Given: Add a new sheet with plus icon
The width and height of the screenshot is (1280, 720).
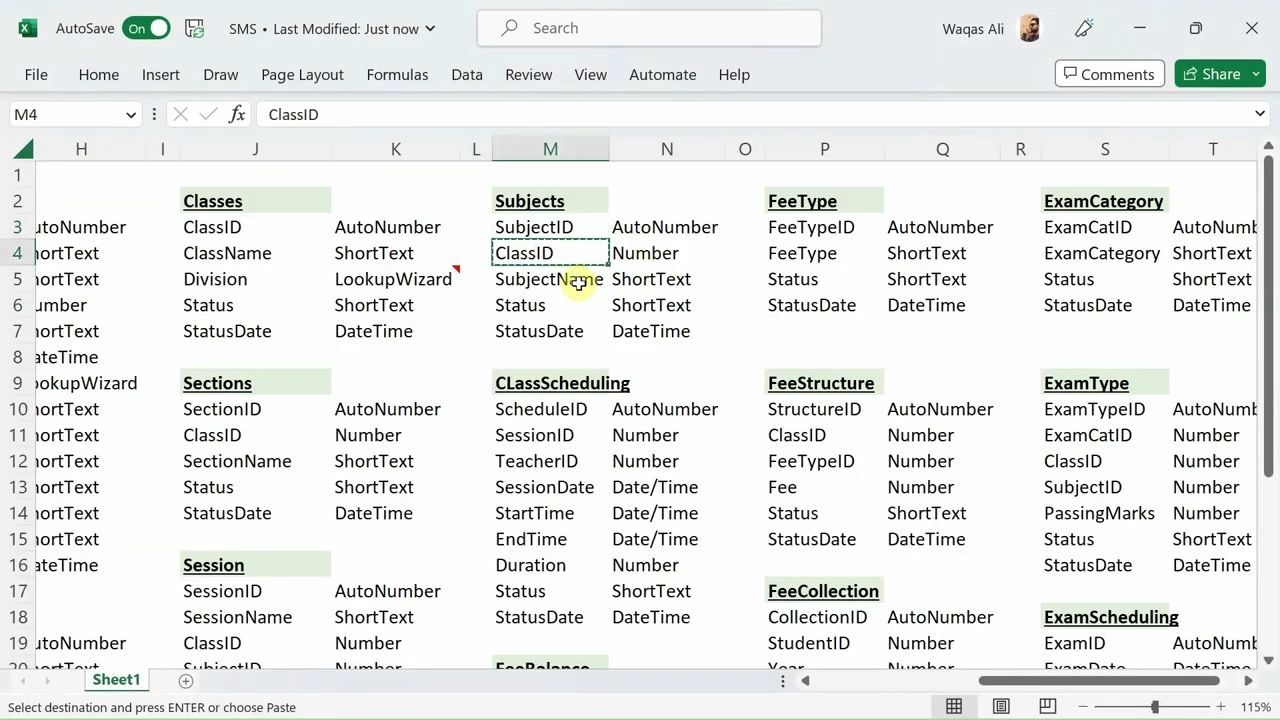Looking at the screenshot, I should (x=185, y=681).
